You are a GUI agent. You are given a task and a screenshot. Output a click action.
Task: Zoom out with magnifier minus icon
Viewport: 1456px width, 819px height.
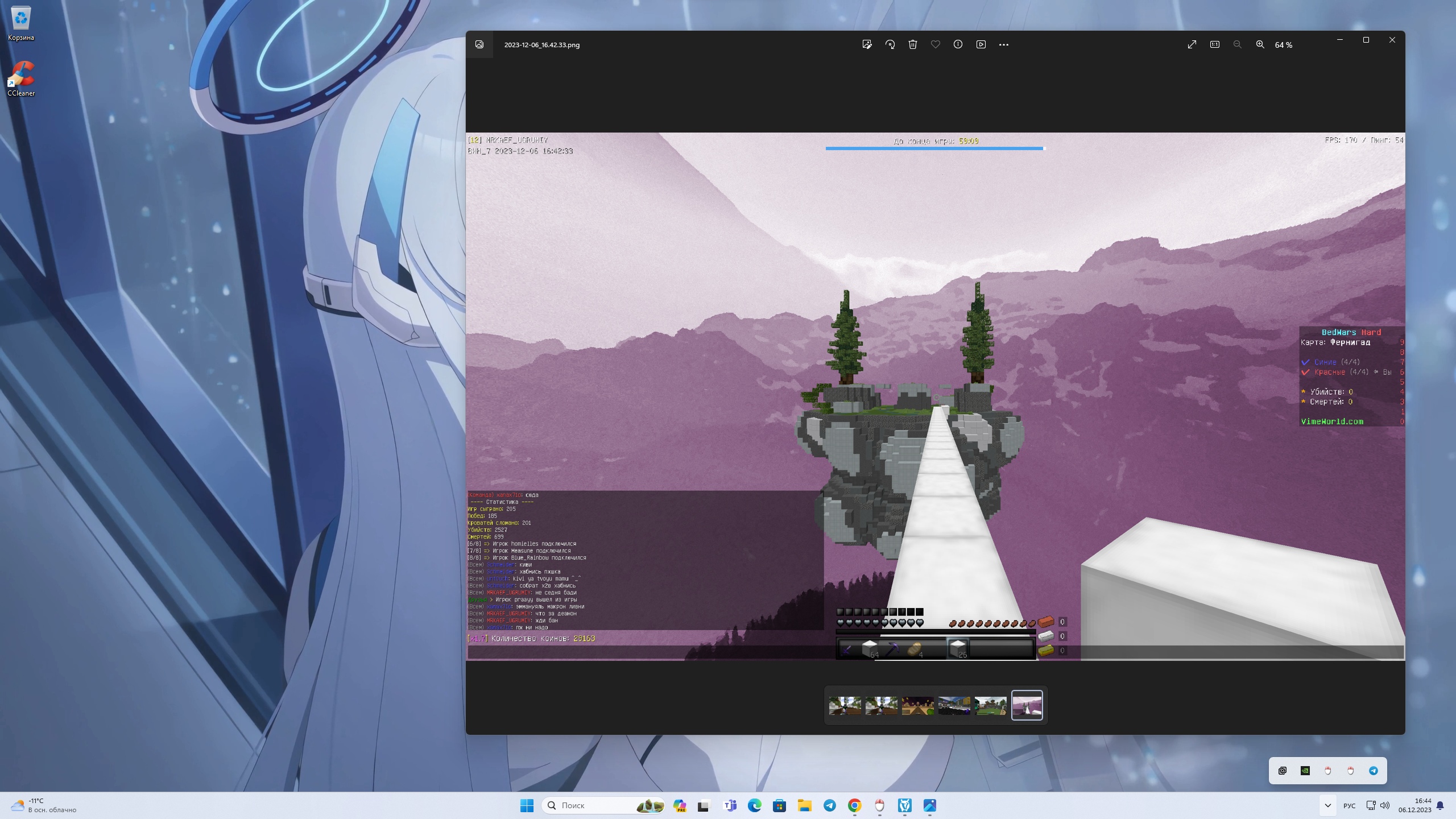pos(1237,44)
